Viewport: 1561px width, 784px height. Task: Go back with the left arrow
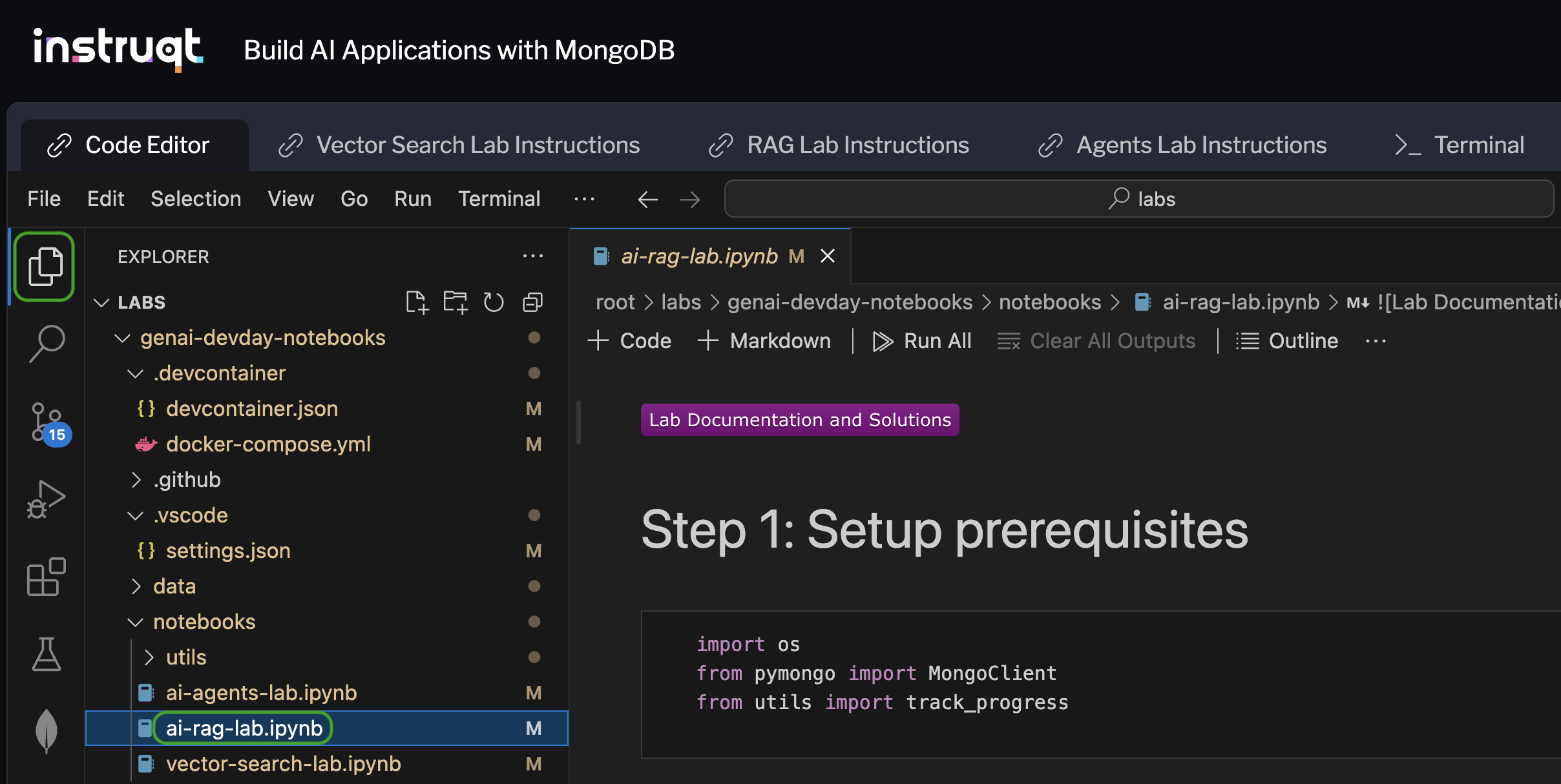point(647,200)
